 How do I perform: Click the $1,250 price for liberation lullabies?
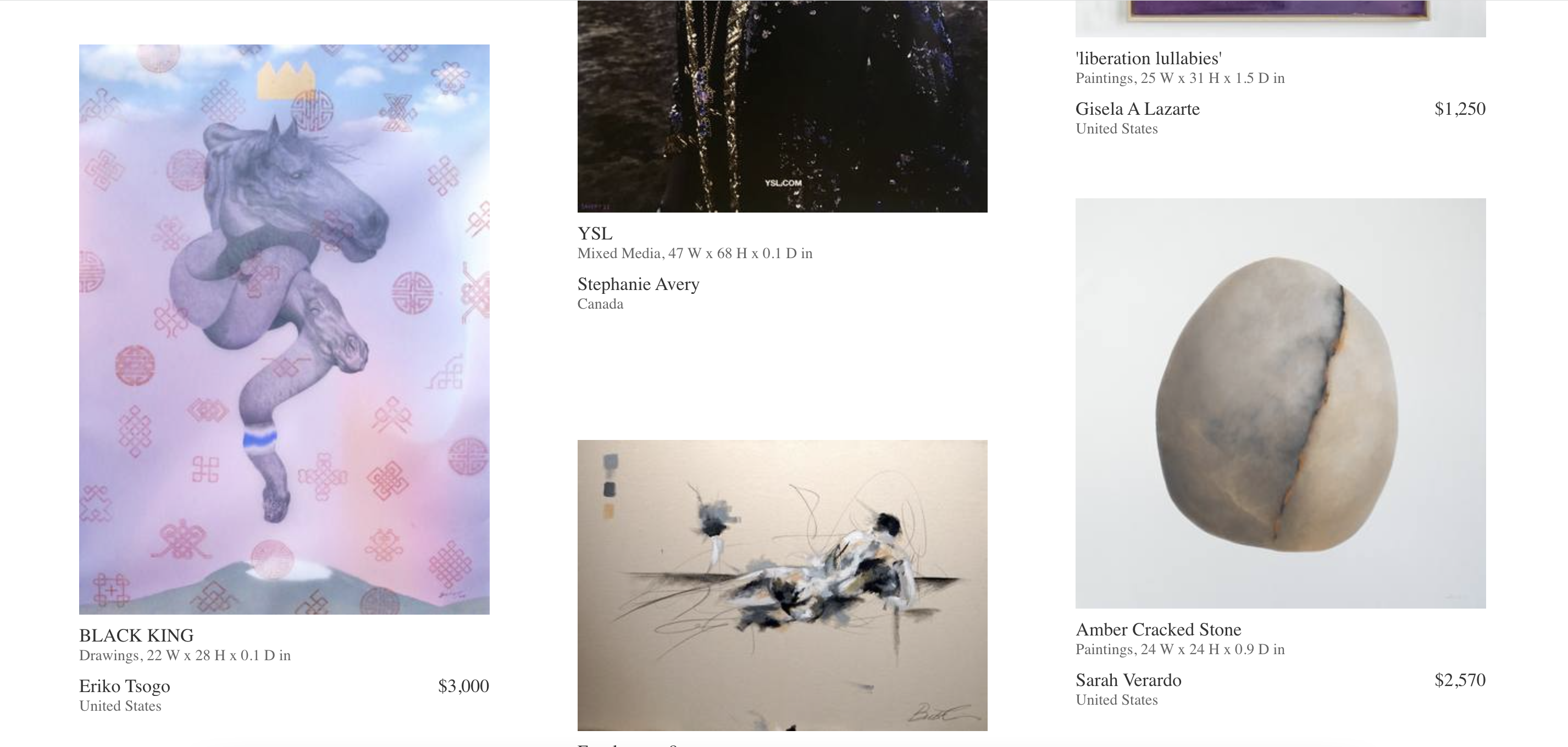1460,109
